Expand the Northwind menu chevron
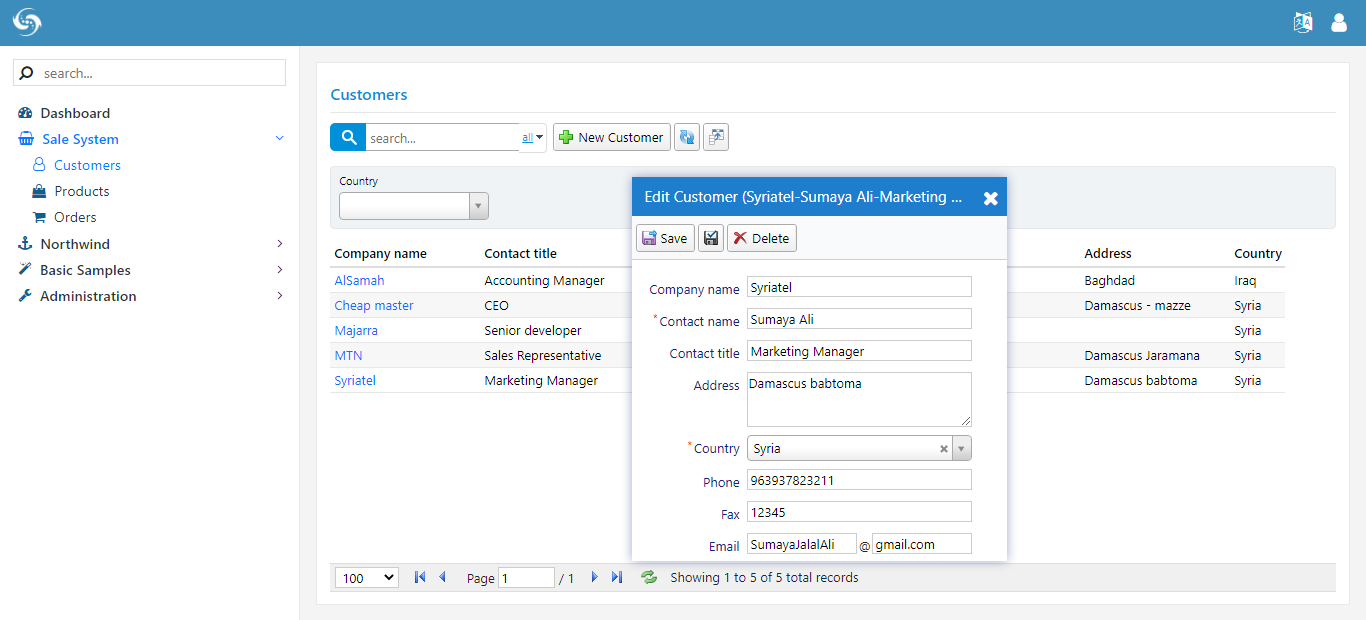This screenshot has height=620, width=1366. [279, 244]
